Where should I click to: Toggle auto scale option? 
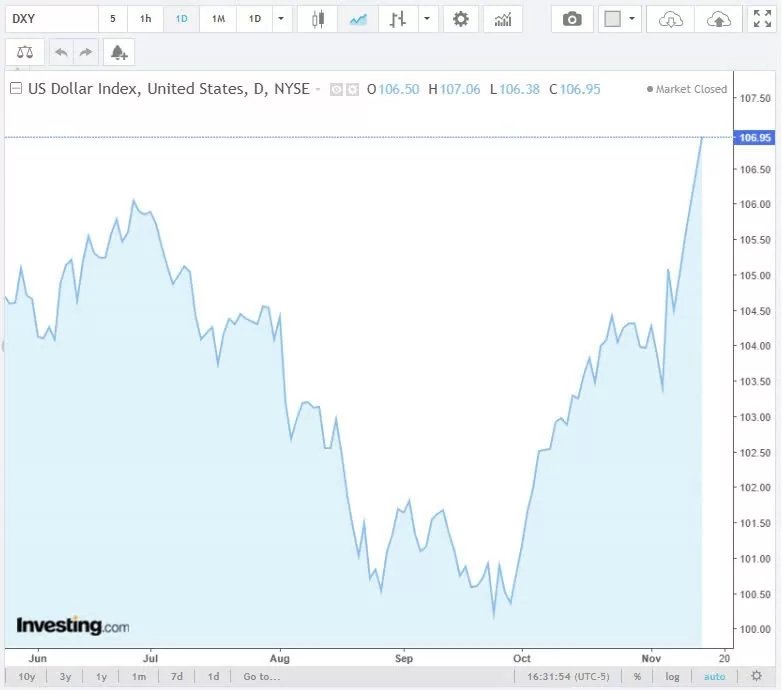(714, 677)
